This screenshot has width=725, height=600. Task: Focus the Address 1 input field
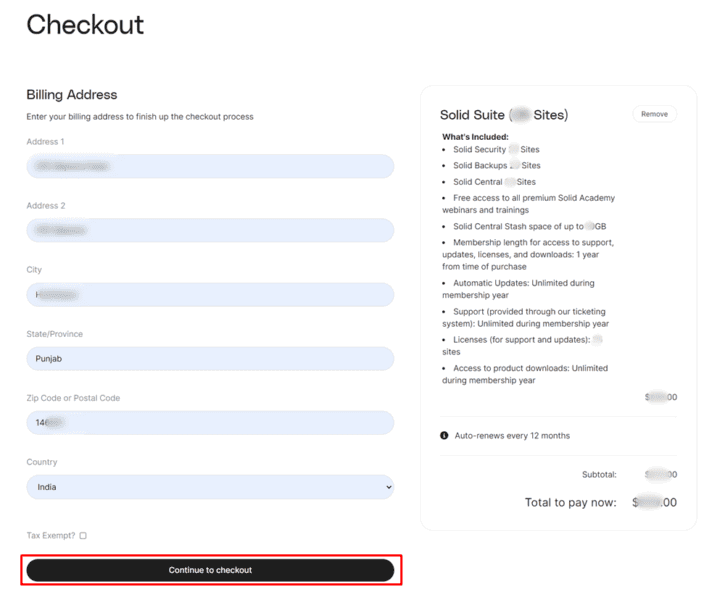point(210,166)
